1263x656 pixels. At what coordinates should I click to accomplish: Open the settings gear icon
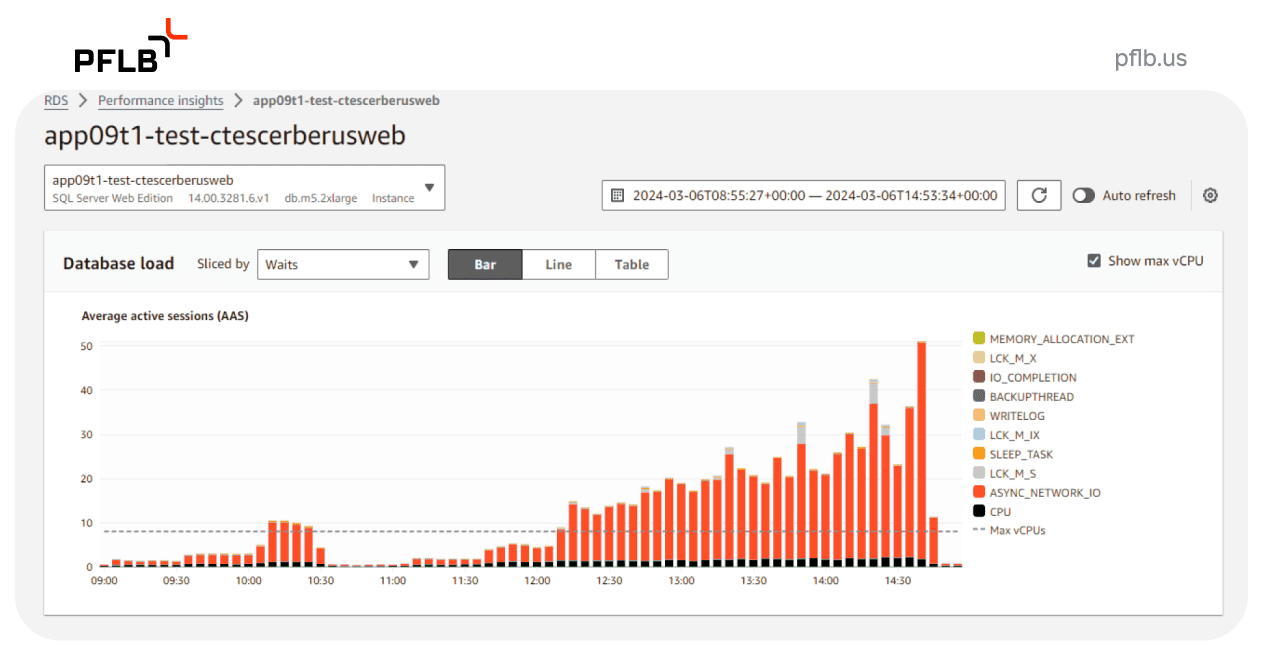[x=1210, y=195]
